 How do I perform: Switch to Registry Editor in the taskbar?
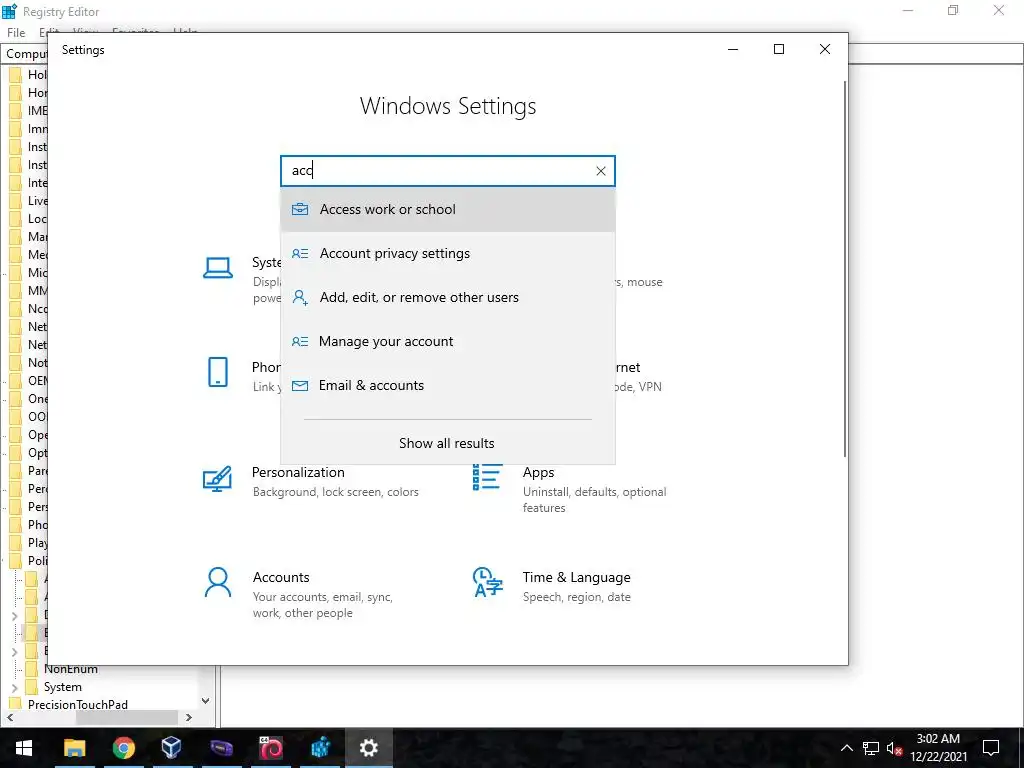point(320,748)
